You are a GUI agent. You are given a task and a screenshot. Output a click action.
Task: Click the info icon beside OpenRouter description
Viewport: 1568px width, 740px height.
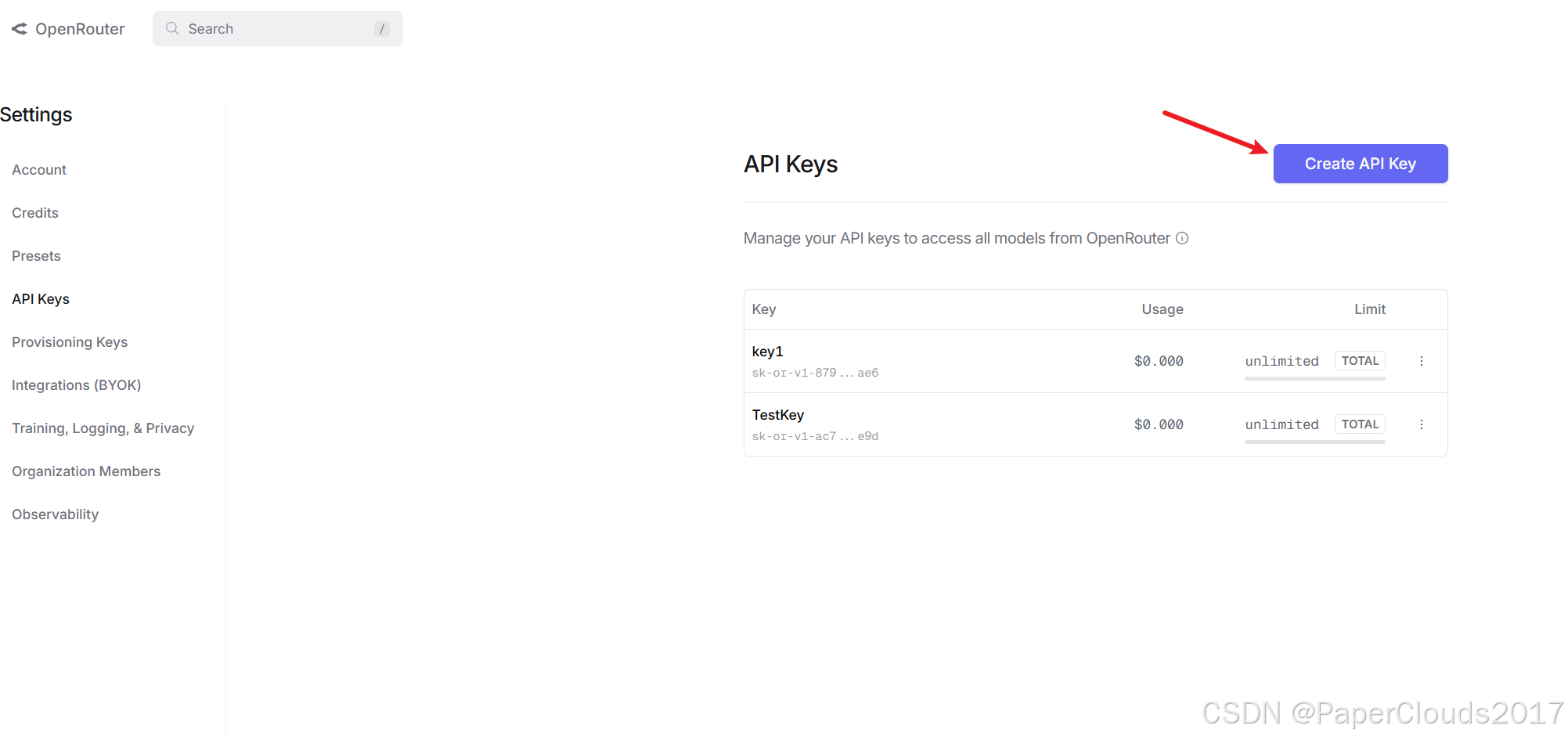[x=1182, y=238]
